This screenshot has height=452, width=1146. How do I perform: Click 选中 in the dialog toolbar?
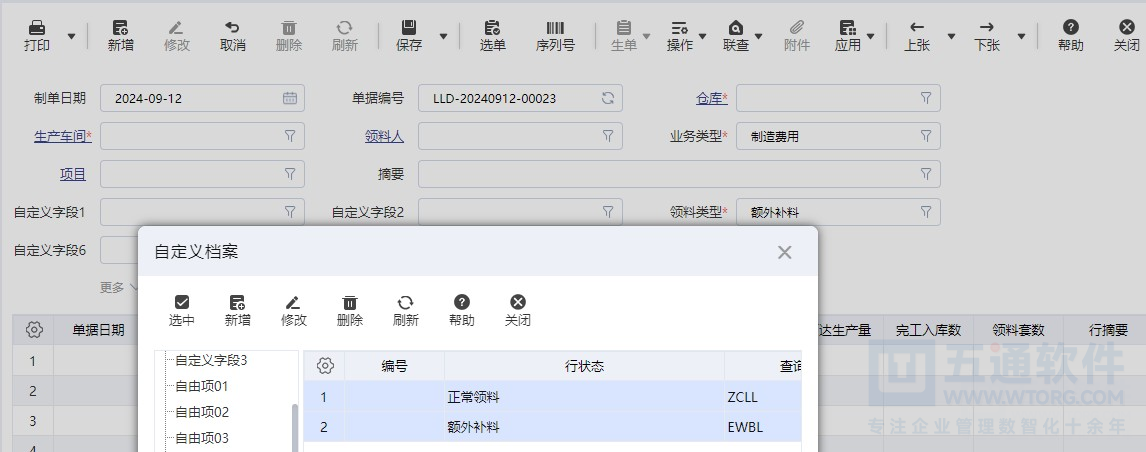(182, 311)
